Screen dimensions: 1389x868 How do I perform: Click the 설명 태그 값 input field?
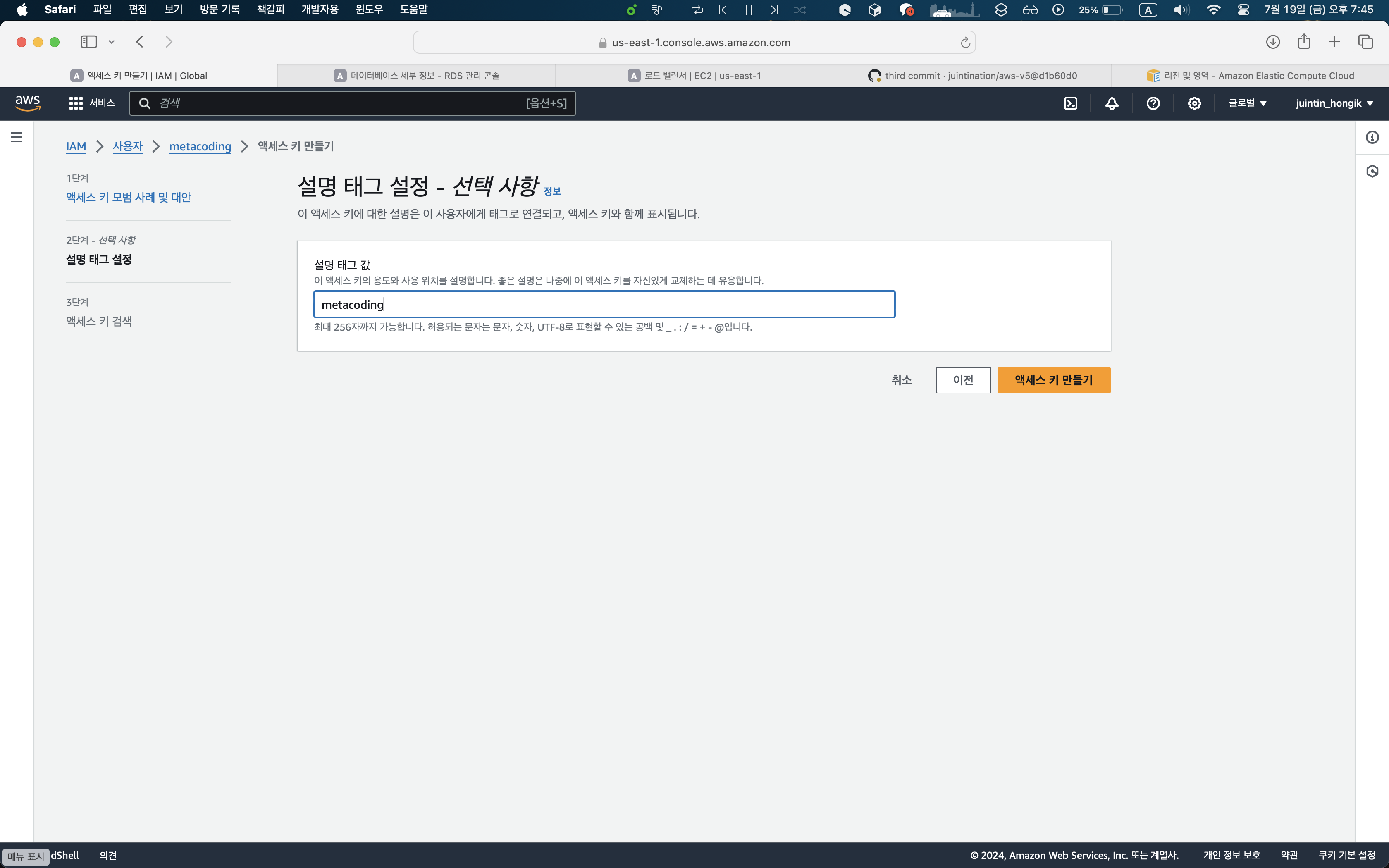tap(604, 304)
